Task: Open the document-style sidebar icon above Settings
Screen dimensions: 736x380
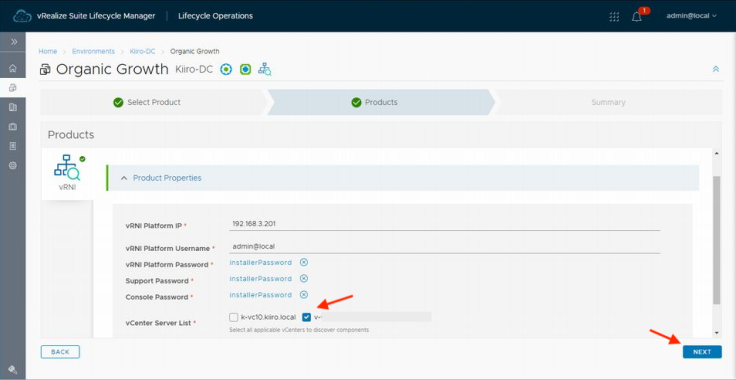Action: pos(13,146)
